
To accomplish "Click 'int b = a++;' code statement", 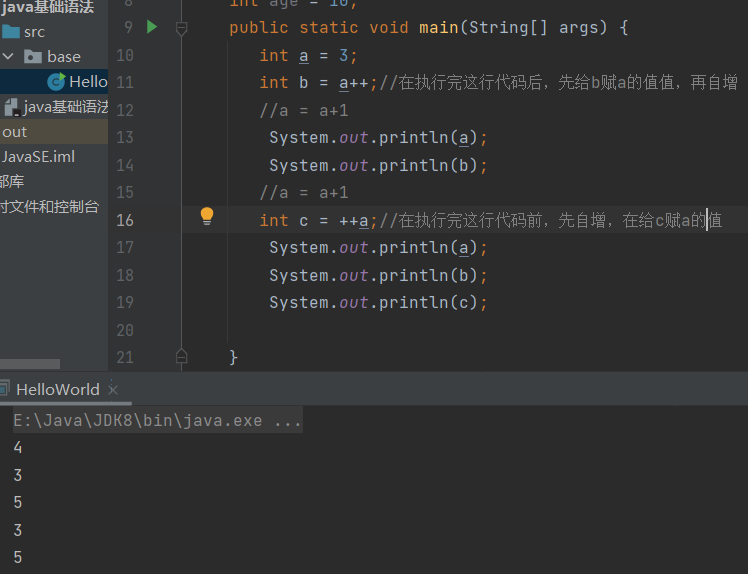I will point(318,83).
